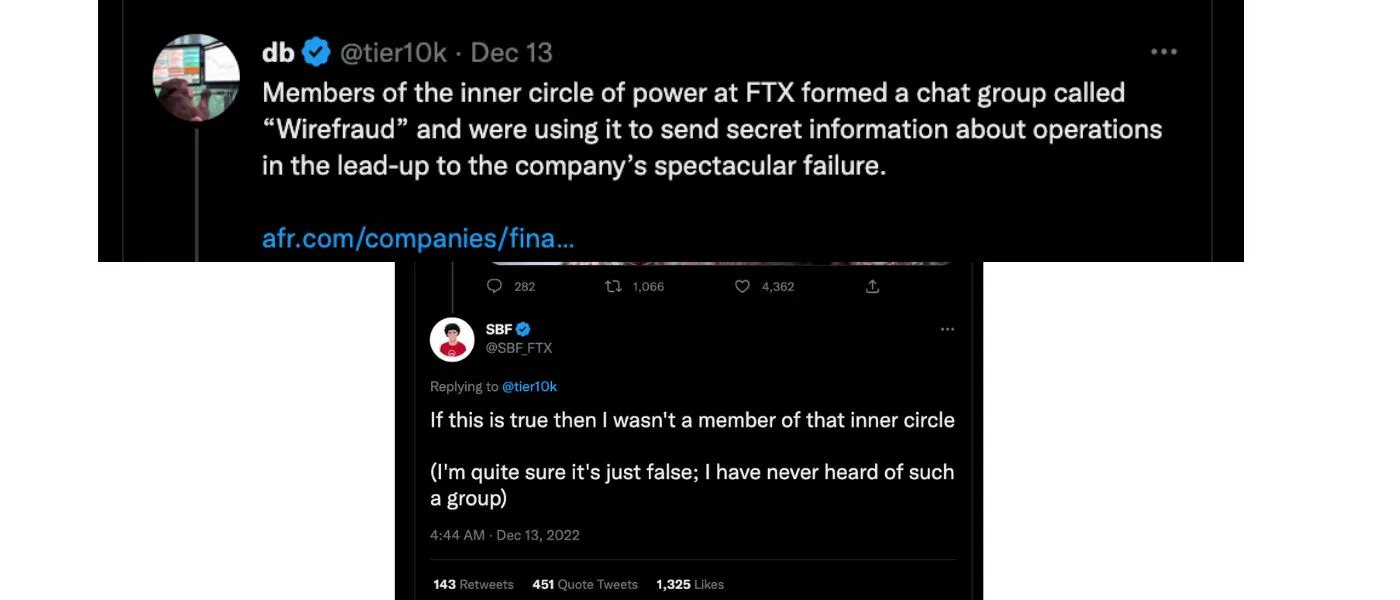Open SBF's profile picture

coord(452,339)
